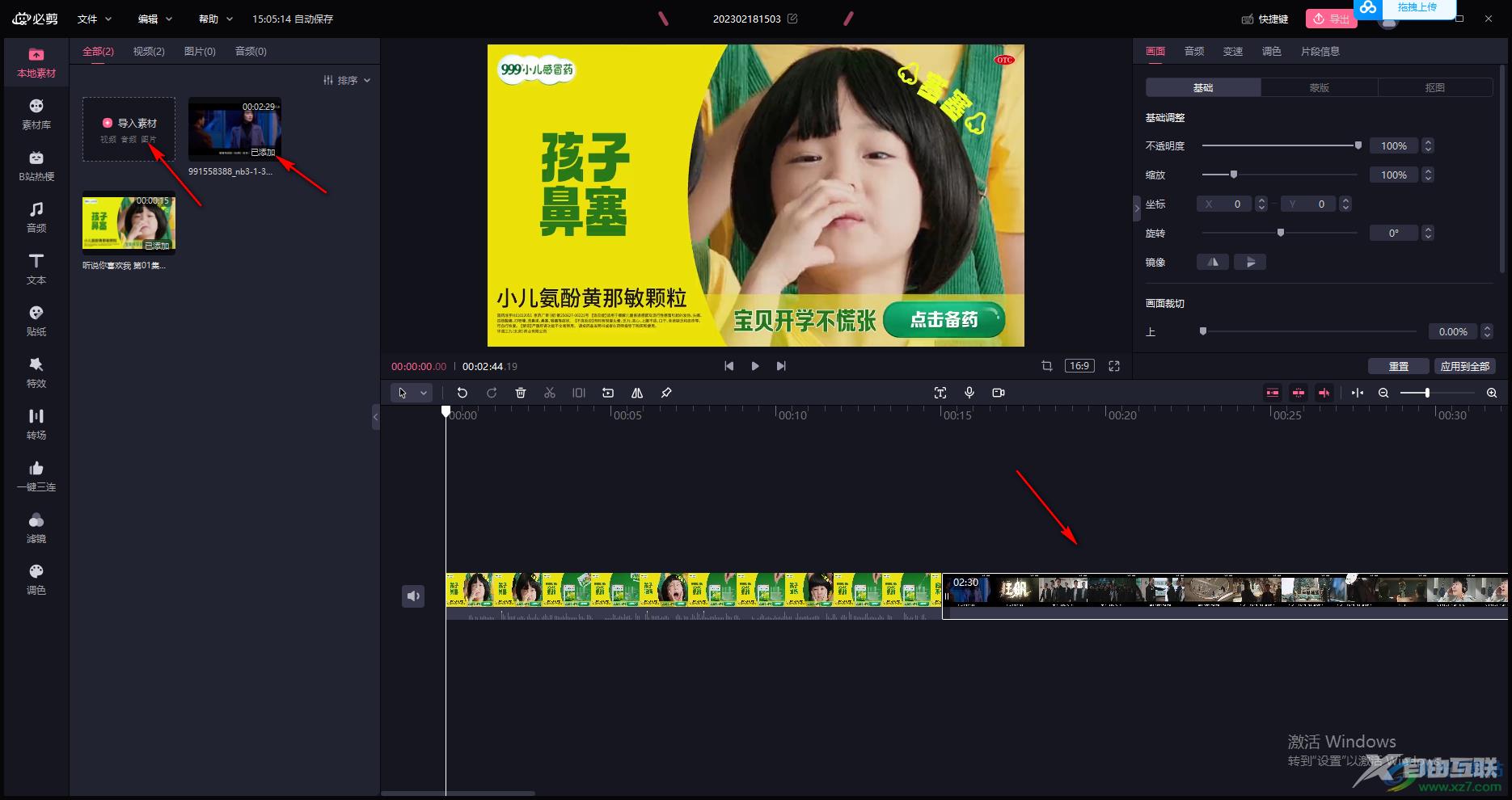Split clip with the scissors icon
Image resolution: width=1512 pixels, height=800 pixels.
[550, 393]
